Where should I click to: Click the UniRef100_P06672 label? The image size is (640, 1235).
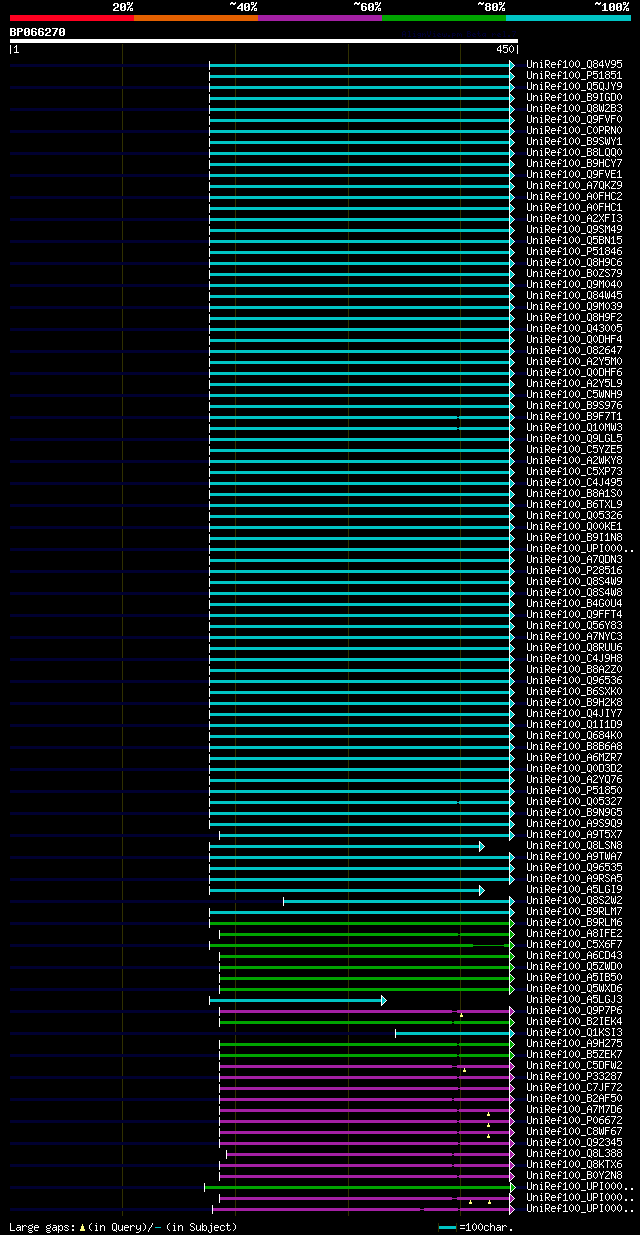tap(574, 1120)
